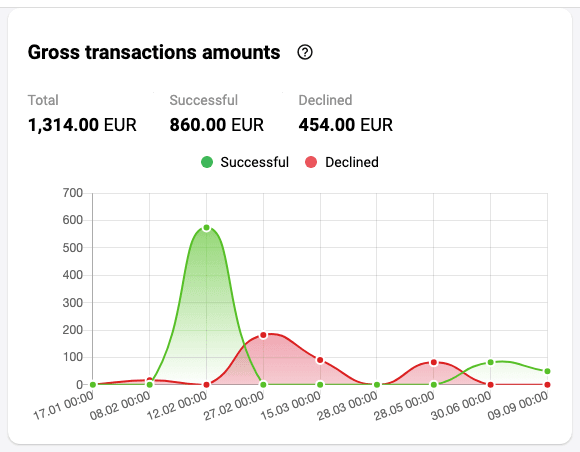Screen dimensions: 580x452
Task: Click the green zero point at 17.01
Action: [x=93, y=385]
